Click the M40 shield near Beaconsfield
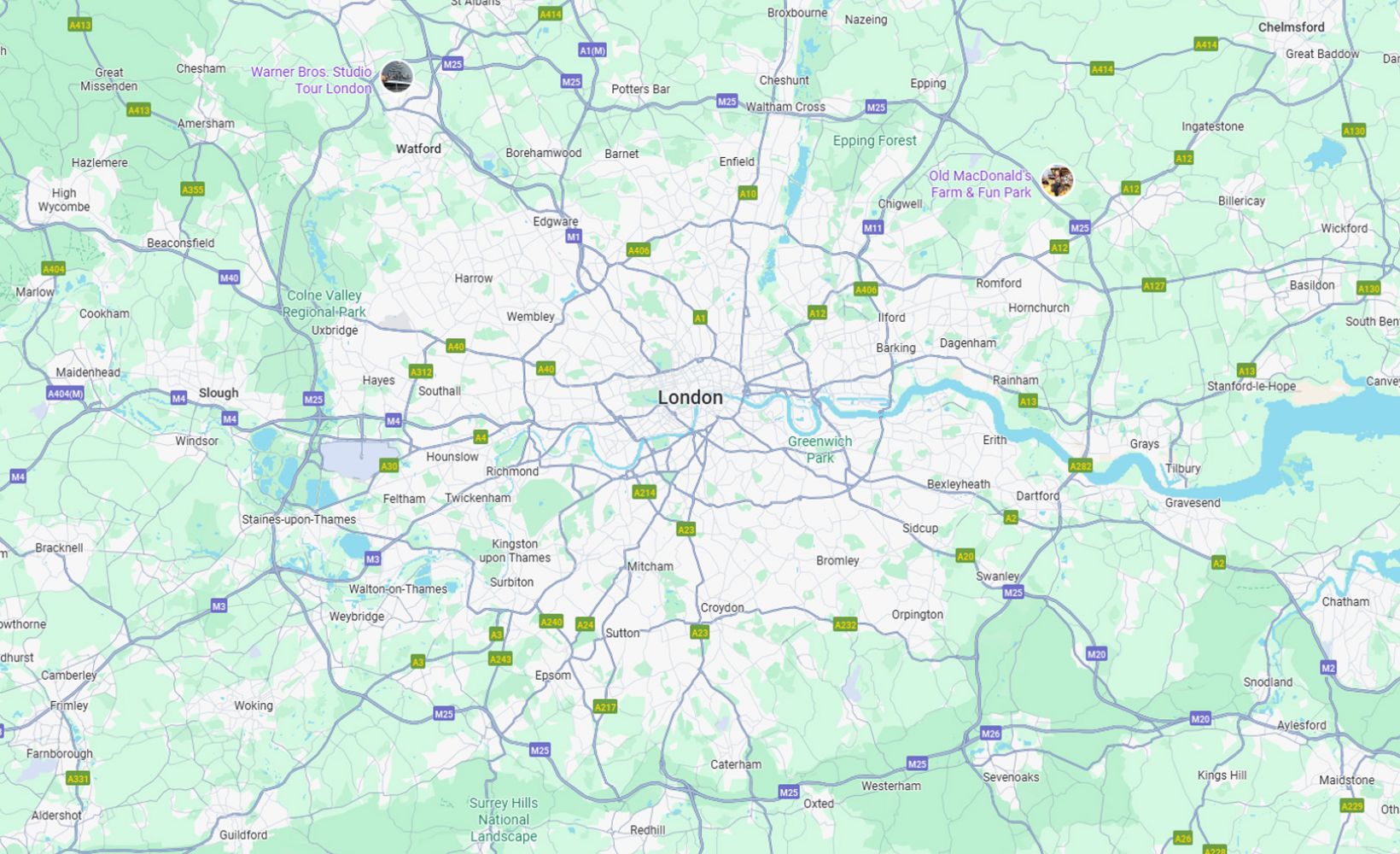 229,278
